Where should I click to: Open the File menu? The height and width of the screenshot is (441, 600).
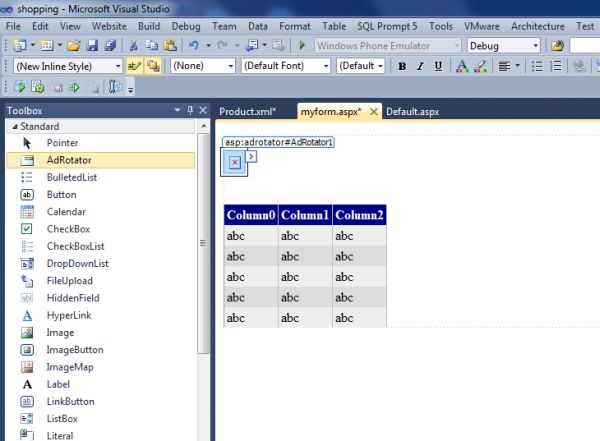(x=13, y=26)
